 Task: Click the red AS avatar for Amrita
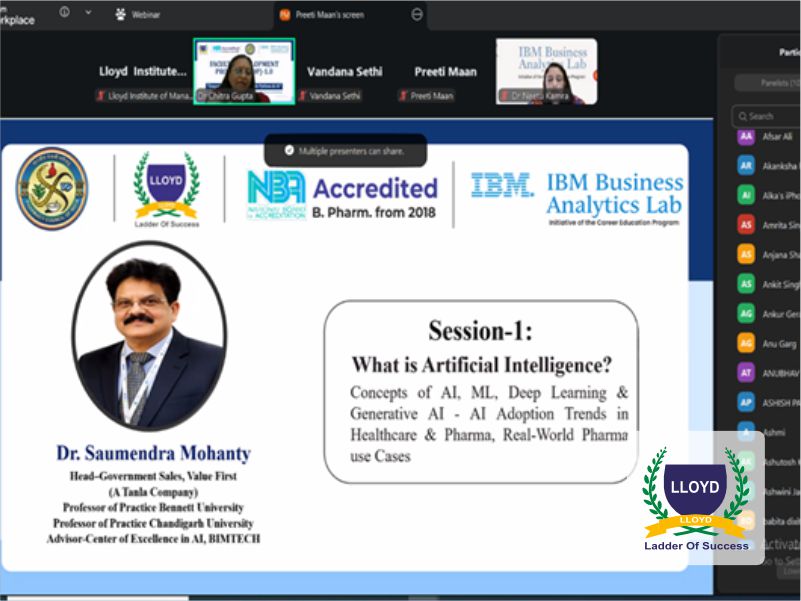(746, 225)
